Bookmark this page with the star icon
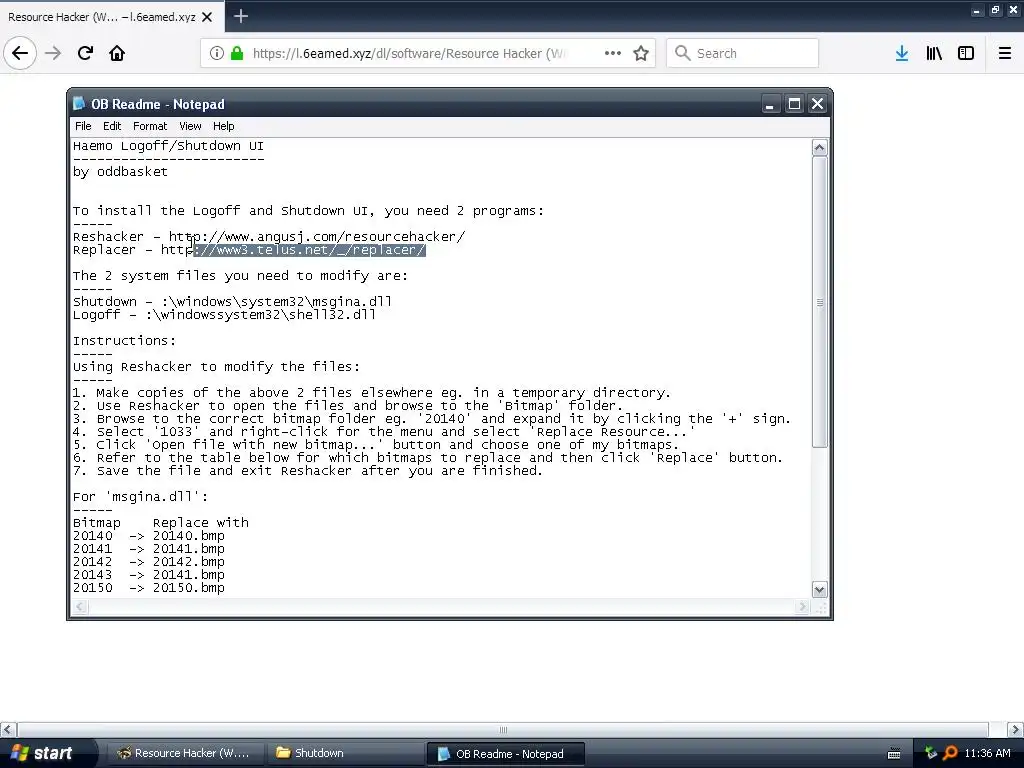1024x768 pixels. [x=641, y=53]
